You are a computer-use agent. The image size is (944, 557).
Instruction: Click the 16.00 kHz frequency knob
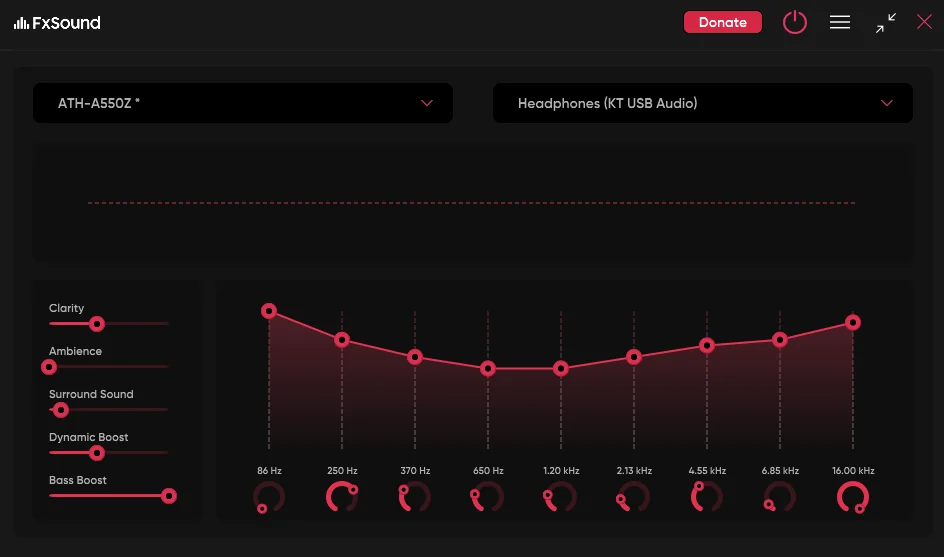[x=852, y=497]
